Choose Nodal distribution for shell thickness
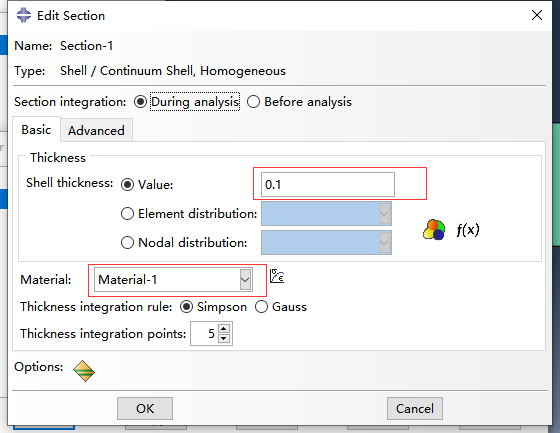560x433 pixels. pyautogui.click(x=127, y=243)
